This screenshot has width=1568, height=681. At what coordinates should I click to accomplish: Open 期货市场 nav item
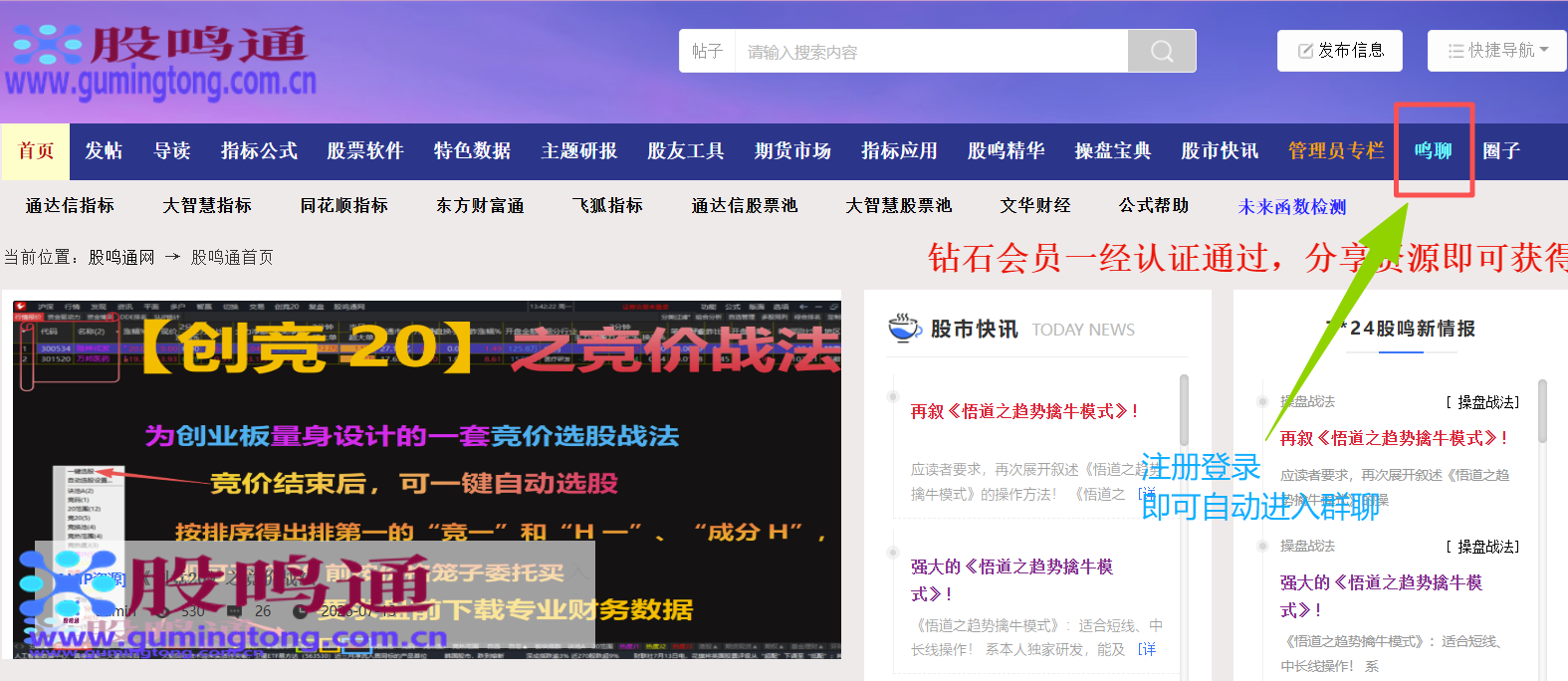point(792,151)
